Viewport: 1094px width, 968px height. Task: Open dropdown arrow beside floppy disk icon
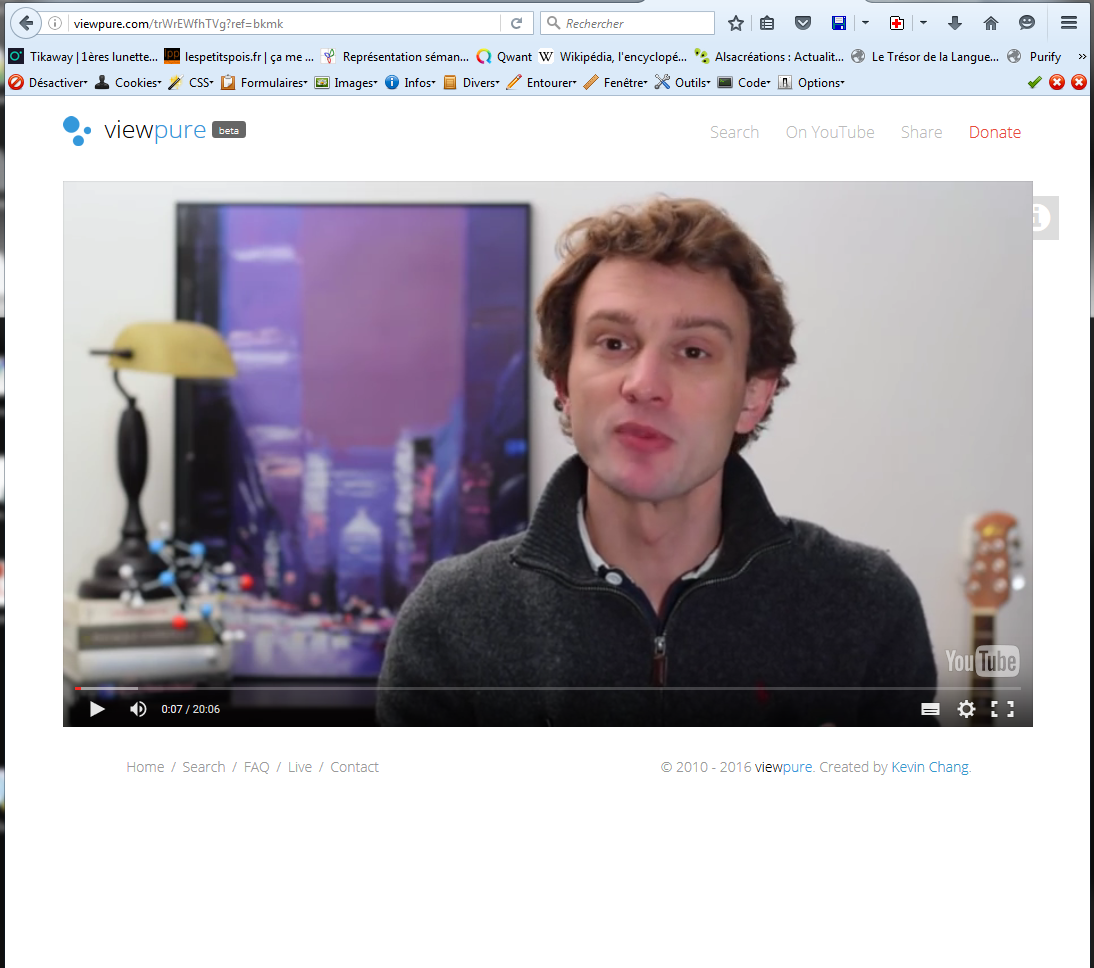[x=865, y=23]
